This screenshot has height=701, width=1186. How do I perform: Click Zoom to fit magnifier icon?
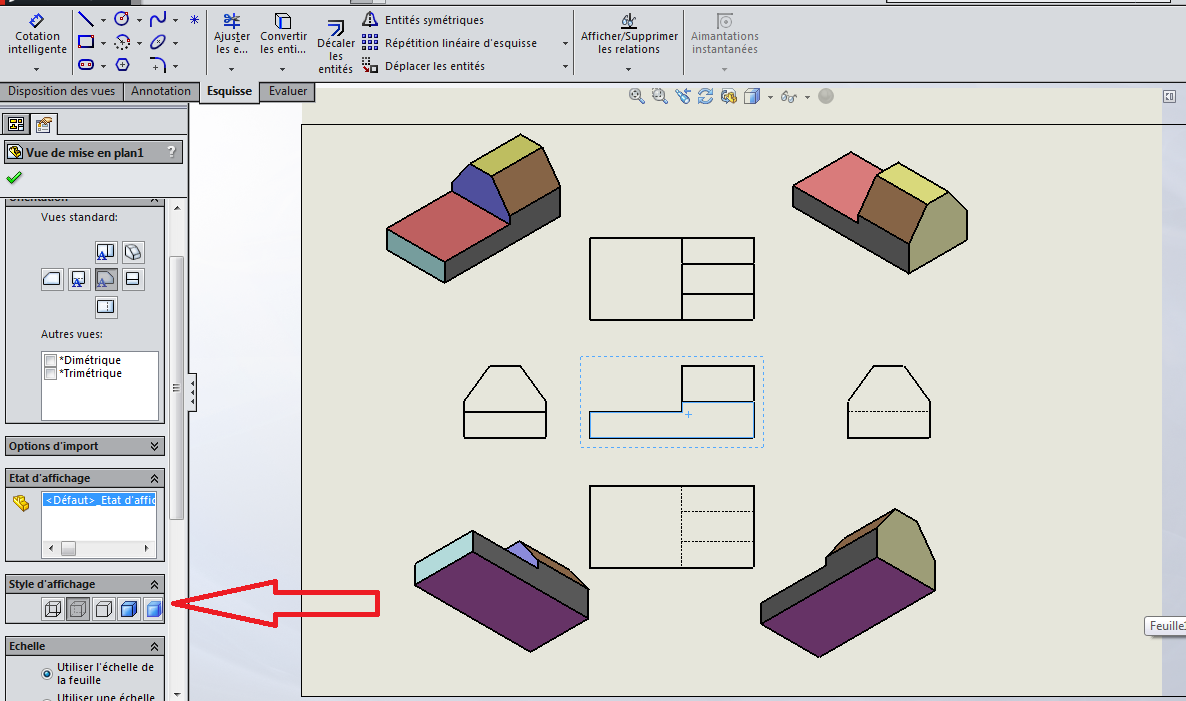coord(637,96)
